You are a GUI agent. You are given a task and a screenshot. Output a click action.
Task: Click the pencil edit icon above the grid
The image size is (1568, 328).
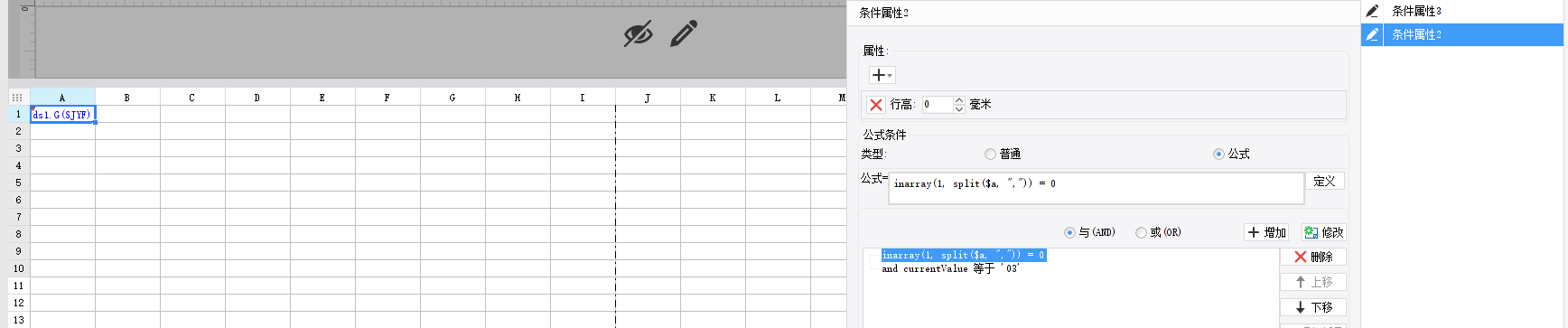coord(684,33)
